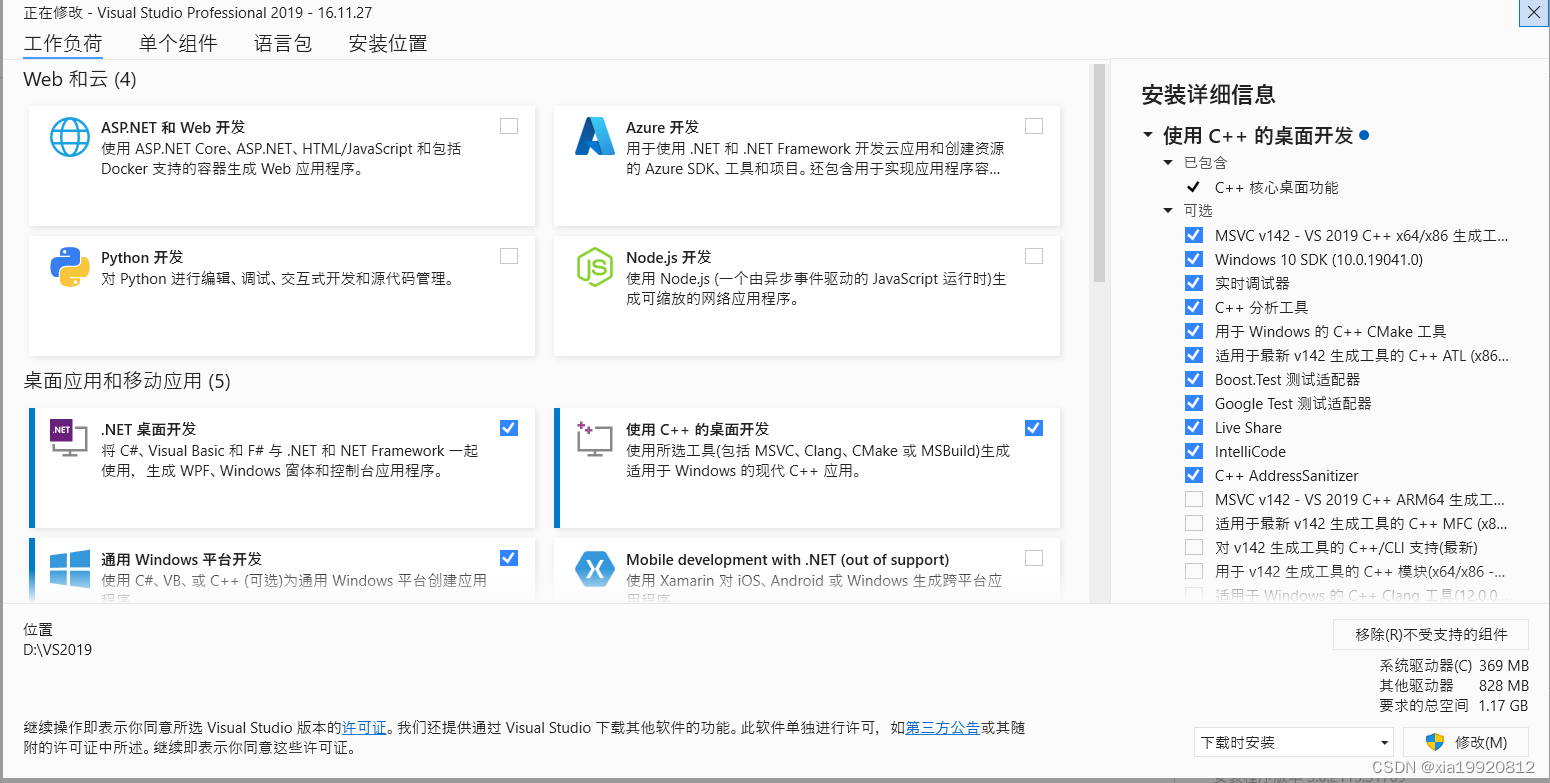Image resolution: width=1550 pixels, height=783 pixels.
Task: Click the workloads list vertical scrollbar
Action: (1099, 175)
